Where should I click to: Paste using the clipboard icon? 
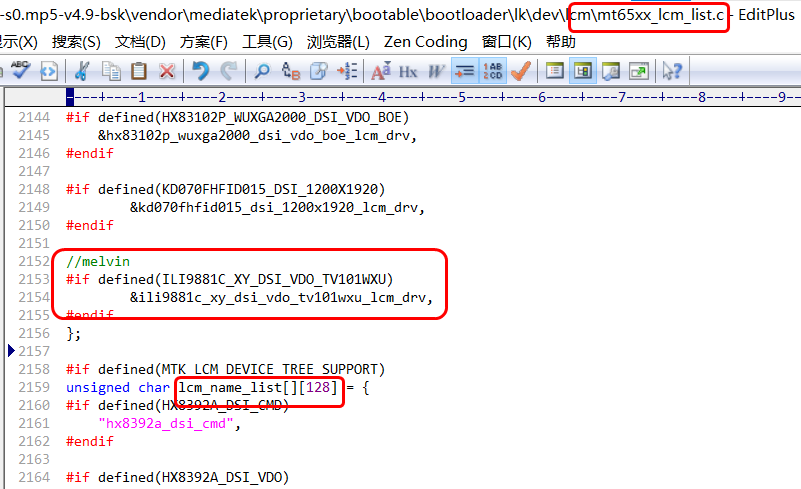click(139, 70)
